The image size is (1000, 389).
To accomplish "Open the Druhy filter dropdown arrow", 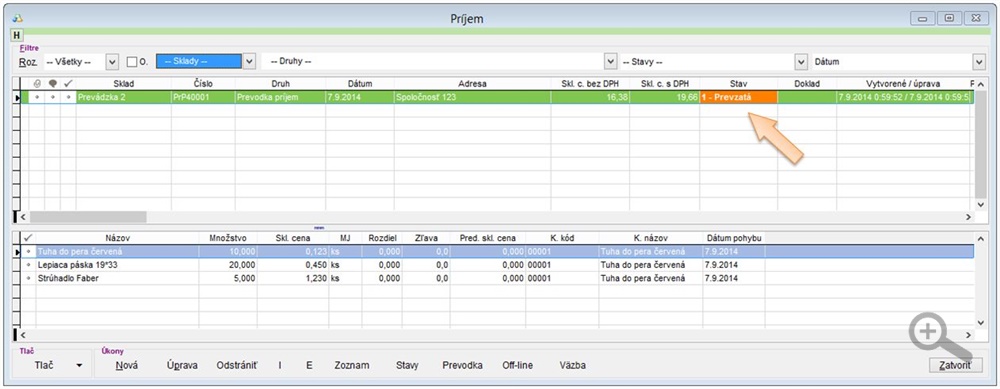I will point(611,62).
